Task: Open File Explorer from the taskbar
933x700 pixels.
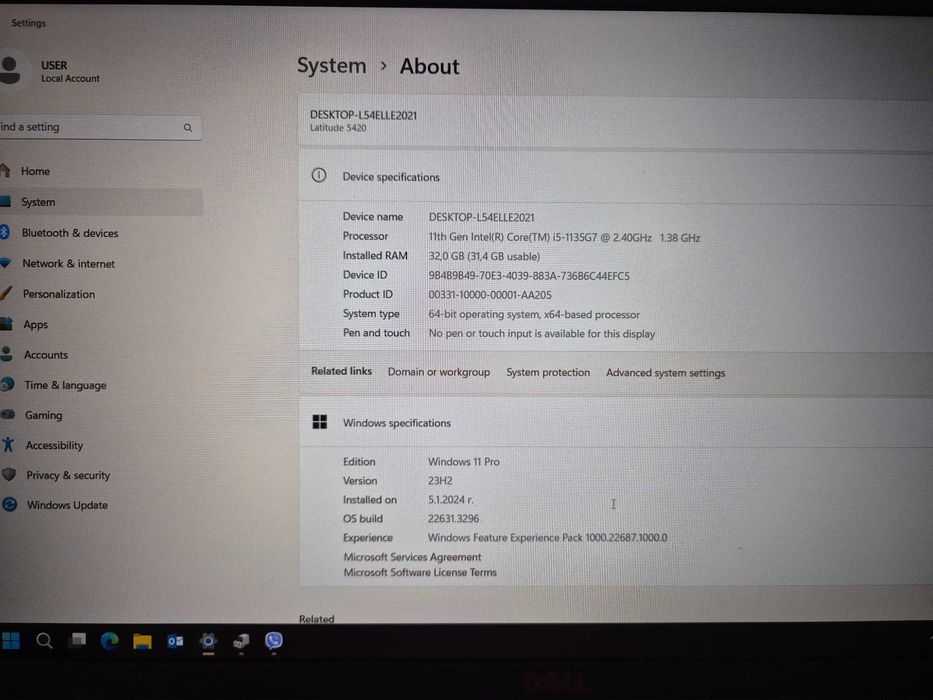Action: (142, 641)
